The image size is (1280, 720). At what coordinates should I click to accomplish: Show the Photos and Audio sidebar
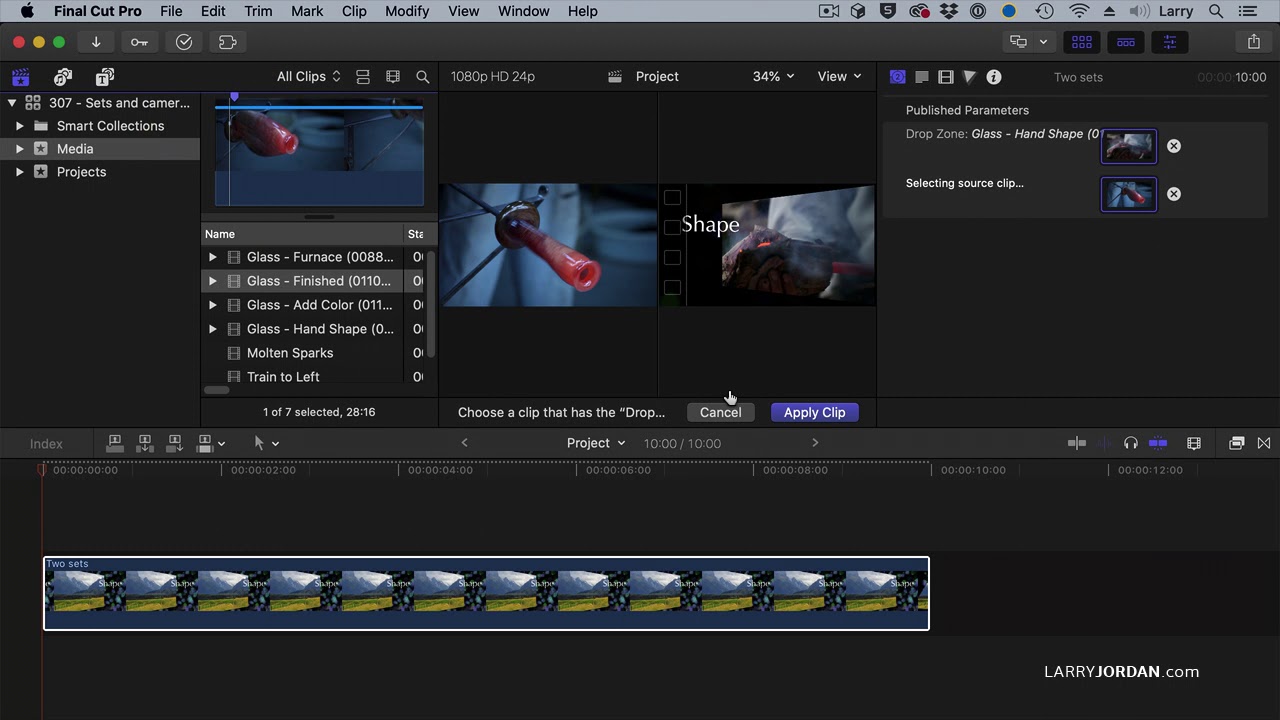[x=63, y=77]
